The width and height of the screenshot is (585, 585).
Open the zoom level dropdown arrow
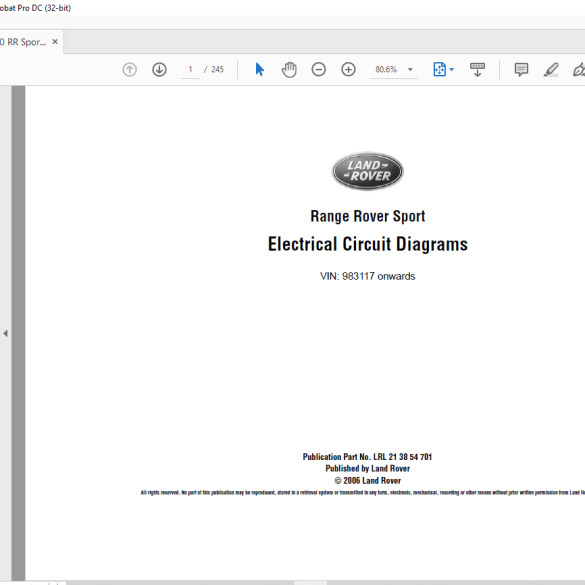pos(410,69)
